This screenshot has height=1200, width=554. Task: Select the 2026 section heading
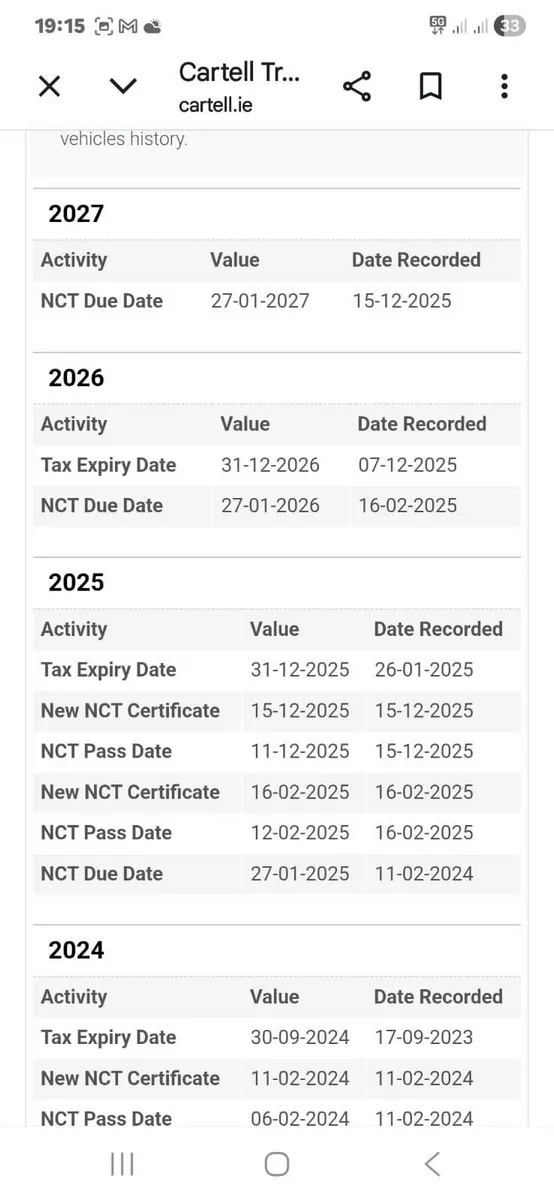76,377
